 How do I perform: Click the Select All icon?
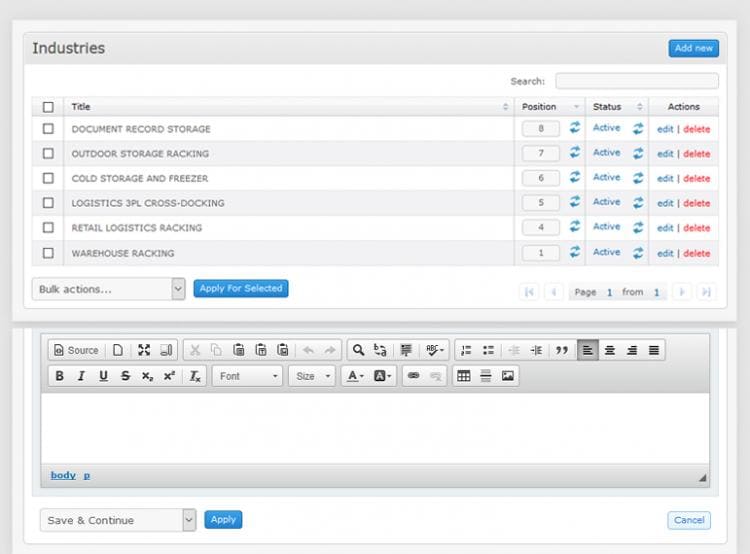pyautogui.click(x=406, y=350)
